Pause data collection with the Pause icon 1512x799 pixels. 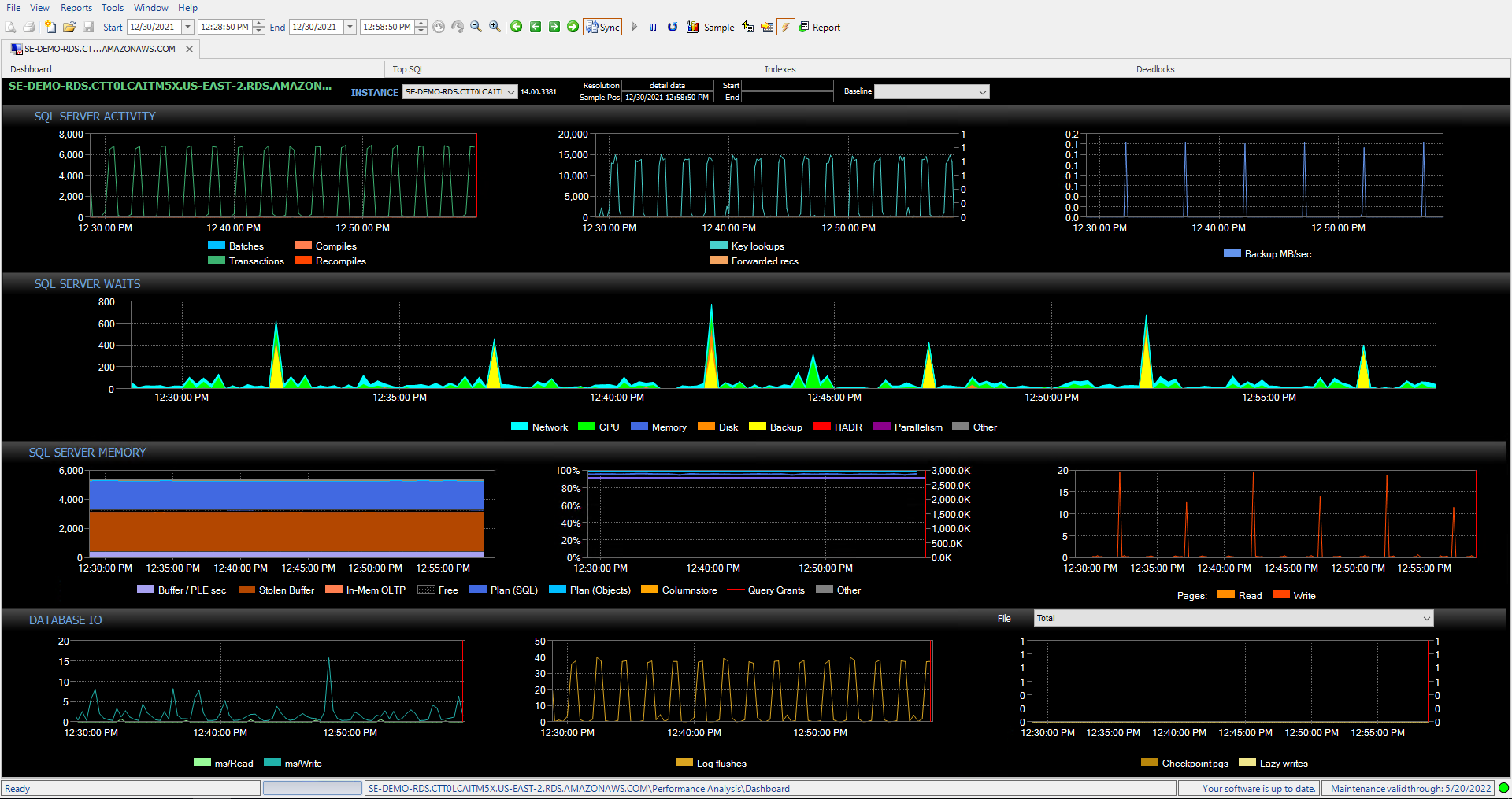[x=653, y=26]
